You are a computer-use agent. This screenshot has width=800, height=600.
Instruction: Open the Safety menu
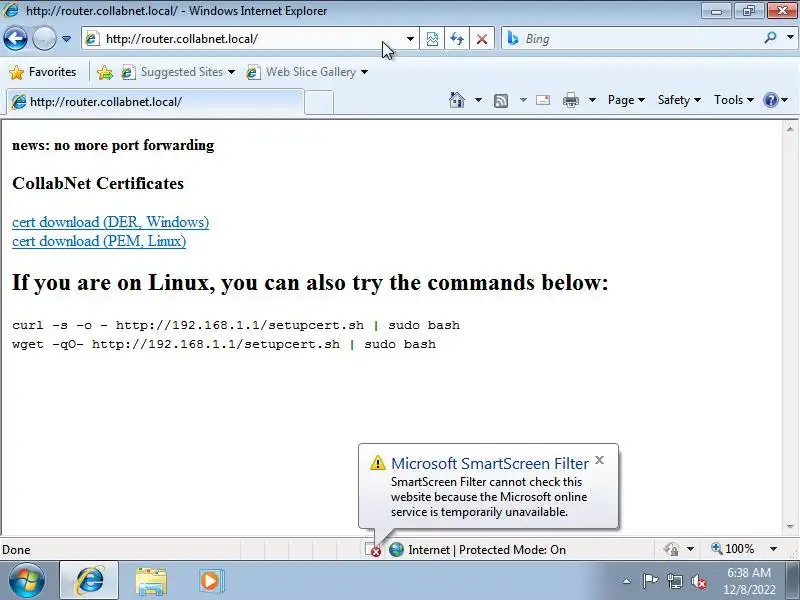click(x=679, y=100)
